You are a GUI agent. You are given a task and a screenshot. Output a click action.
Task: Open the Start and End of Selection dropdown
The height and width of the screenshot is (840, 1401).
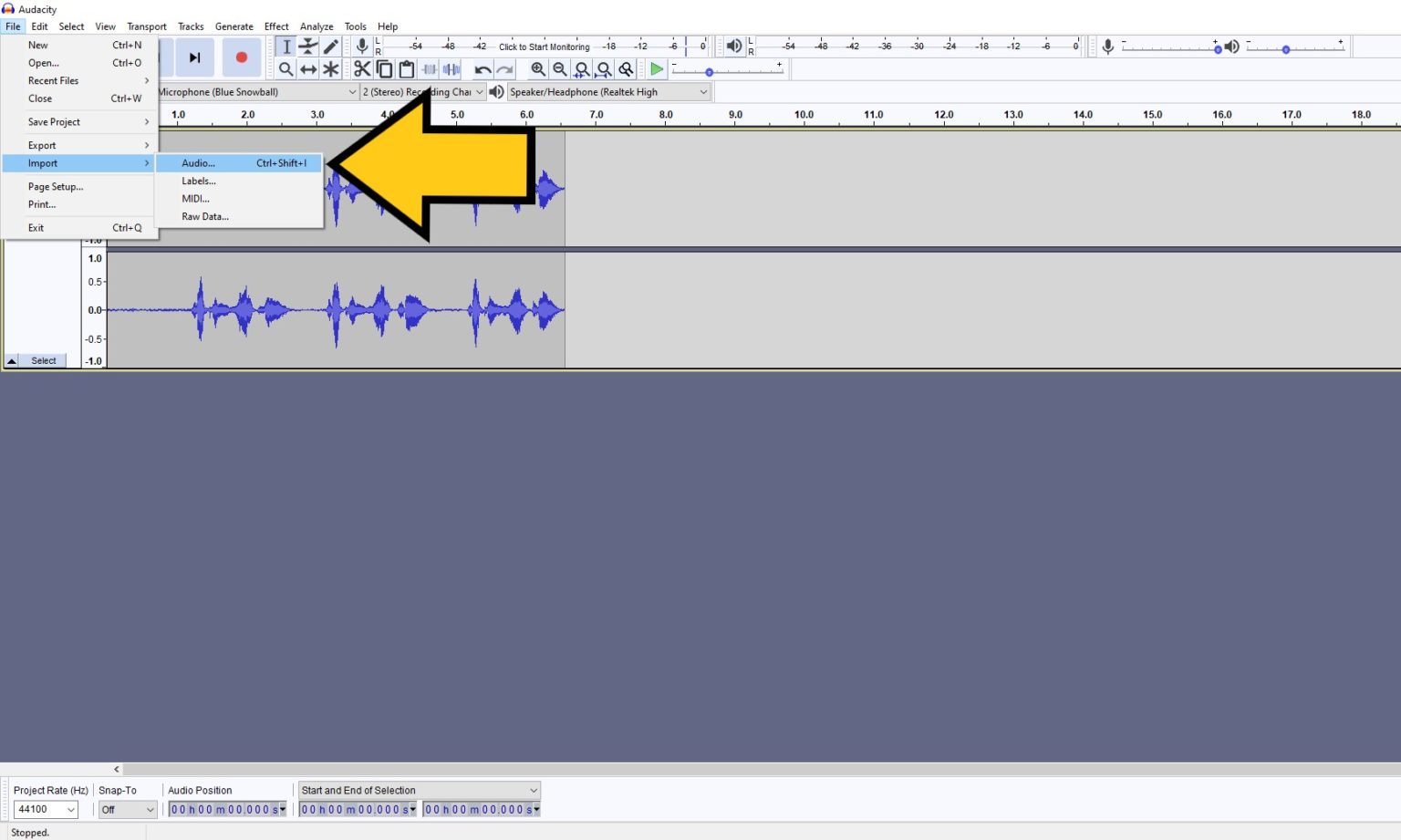click(x=418, y=790)
